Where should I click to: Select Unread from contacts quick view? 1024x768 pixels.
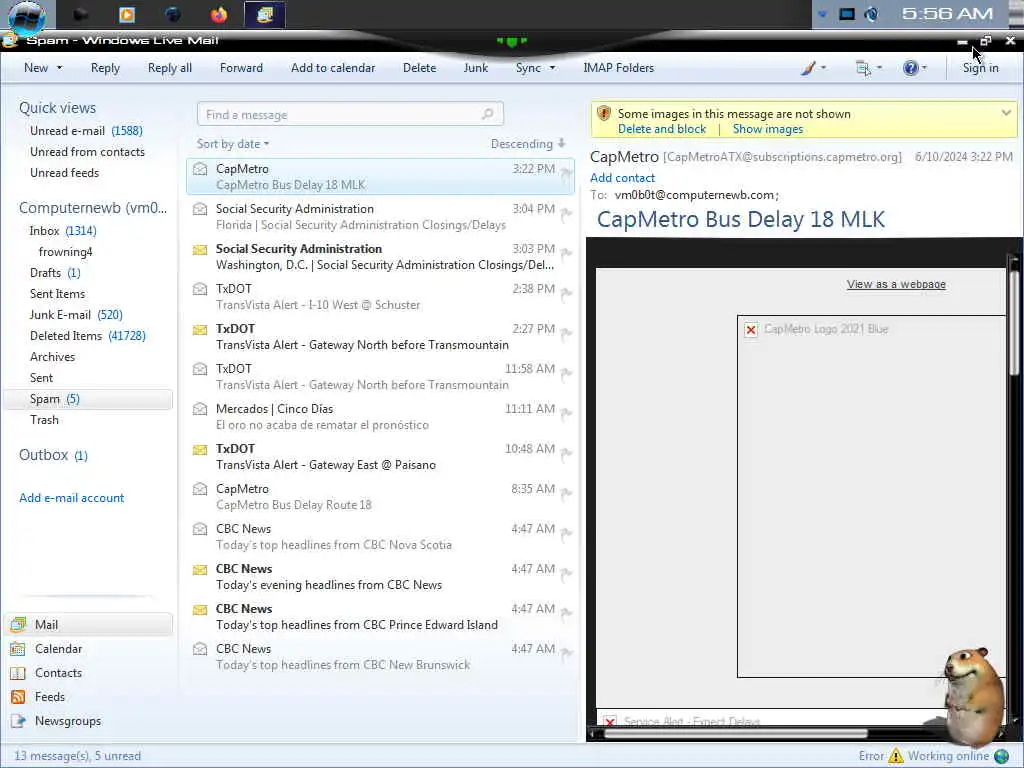pyautogui.click(x=87, y=152)
